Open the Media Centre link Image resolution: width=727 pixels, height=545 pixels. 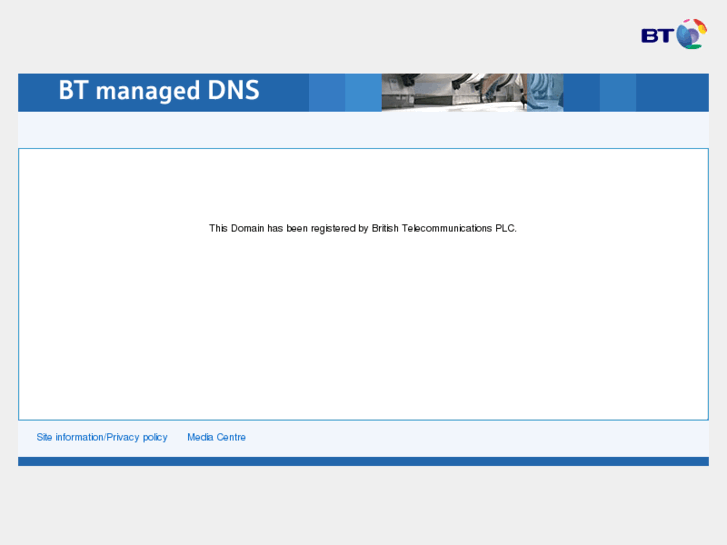click(x=217, y=437)
